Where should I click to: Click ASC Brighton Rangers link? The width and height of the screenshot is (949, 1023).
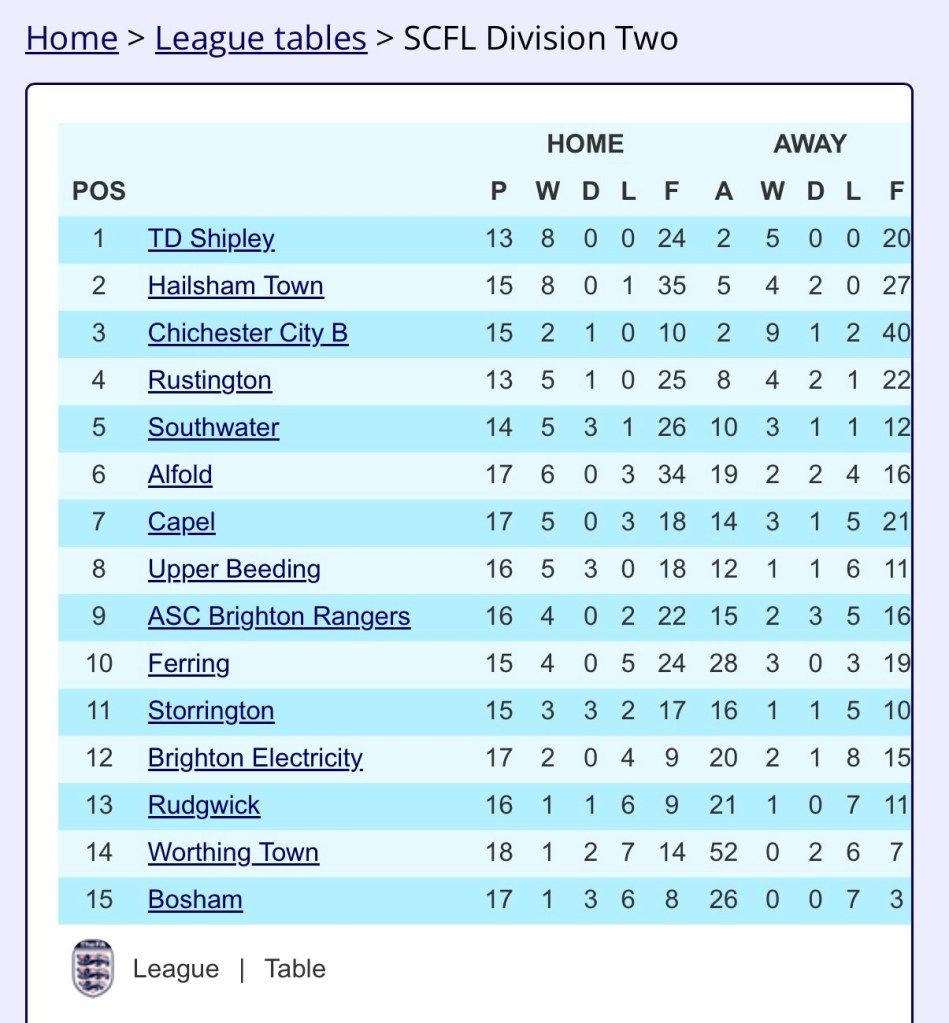coord(279,616)
